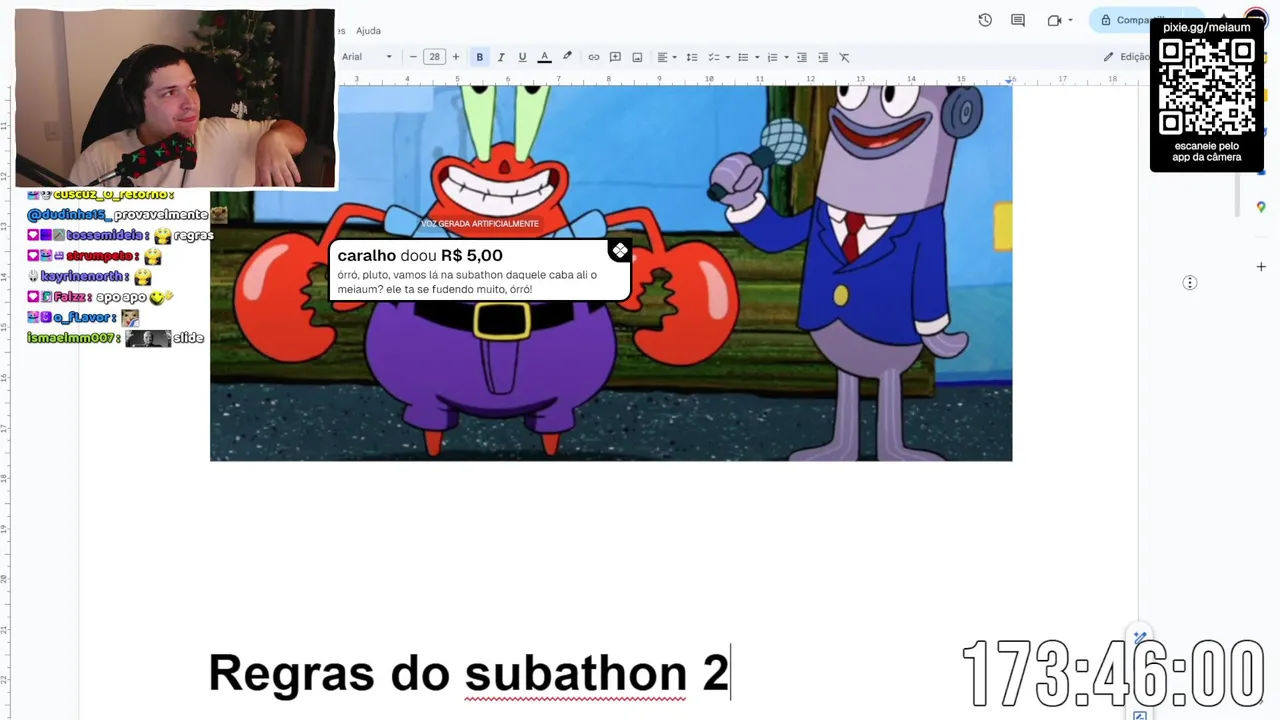Click the Gemini pencil-sparkle icon near the timer

point(1139,637)
